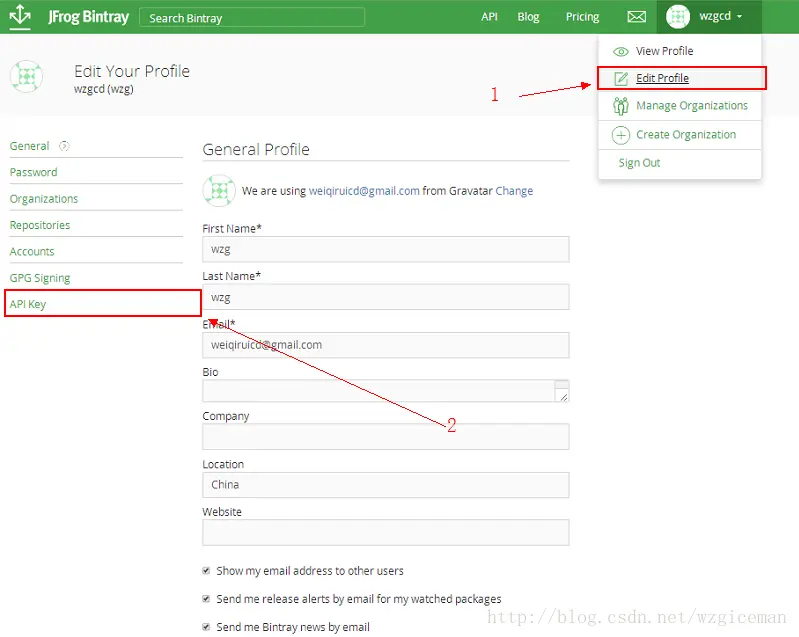This screenshot has height=637, width=799.
Task: Click the Gravatar image in General Profile
Action: point(219,191)
